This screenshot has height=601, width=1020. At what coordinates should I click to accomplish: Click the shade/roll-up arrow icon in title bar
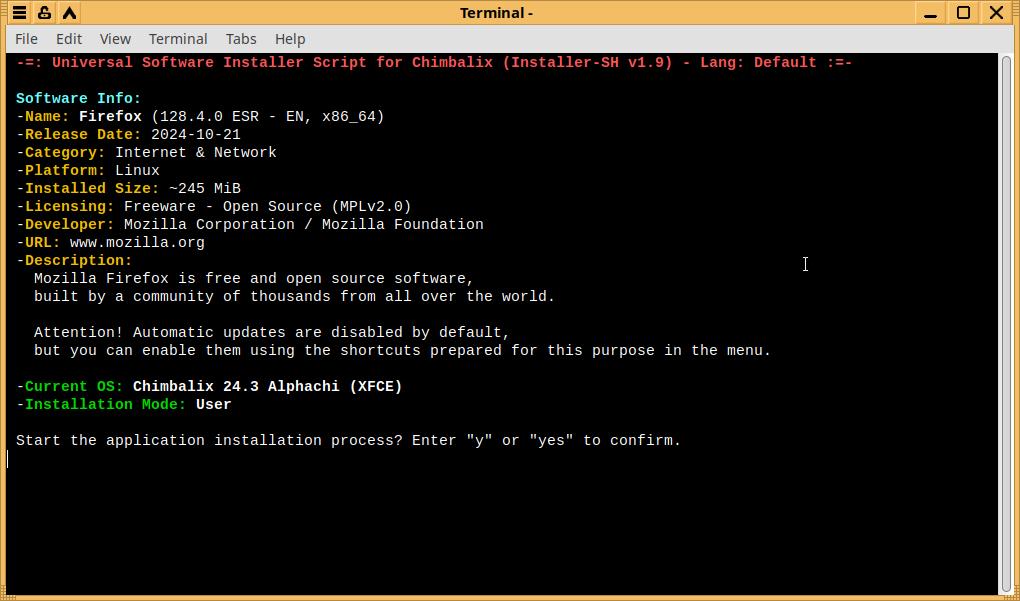(x=70, y=12)
